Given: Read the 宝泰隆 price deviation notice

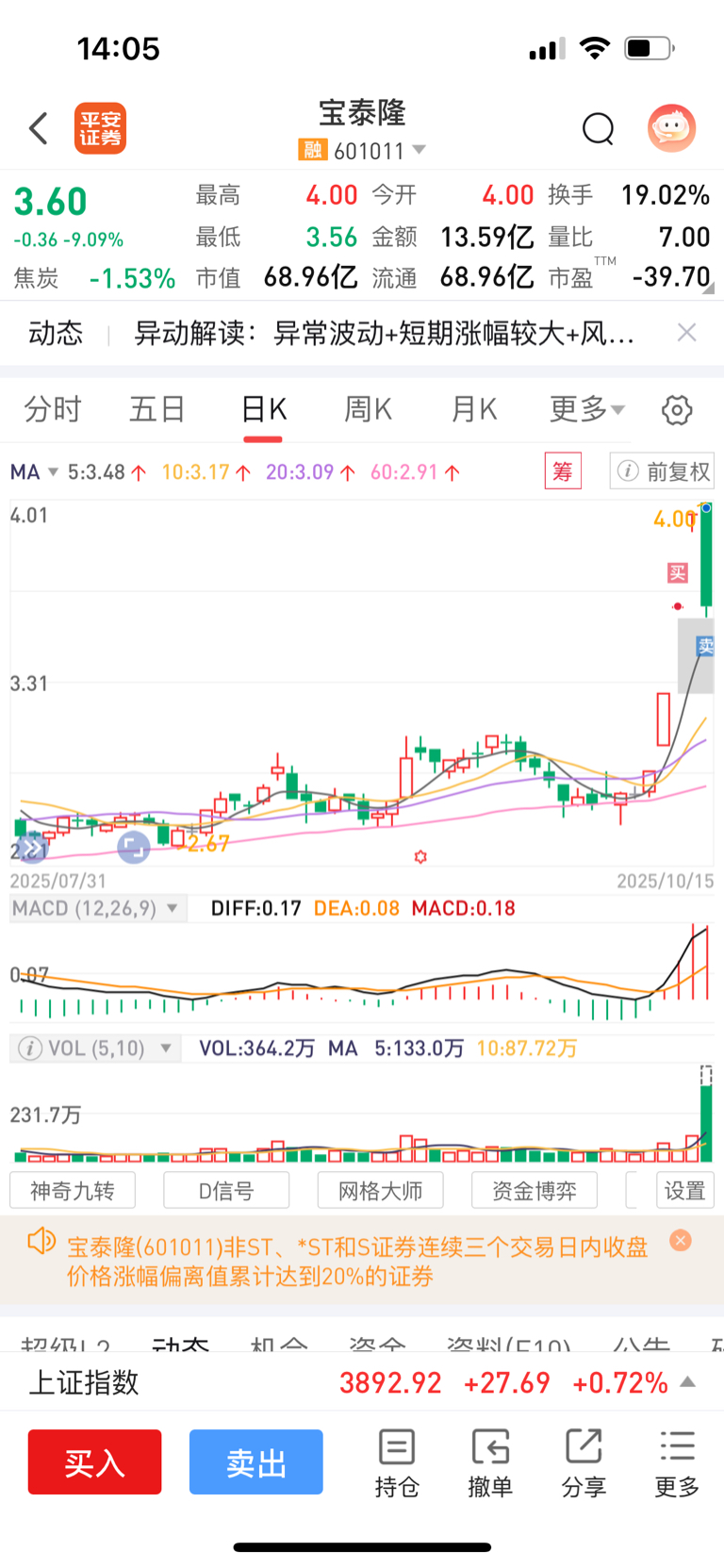Looking at the screenshot, I should pyautogui.click(x=357, y=1262).
